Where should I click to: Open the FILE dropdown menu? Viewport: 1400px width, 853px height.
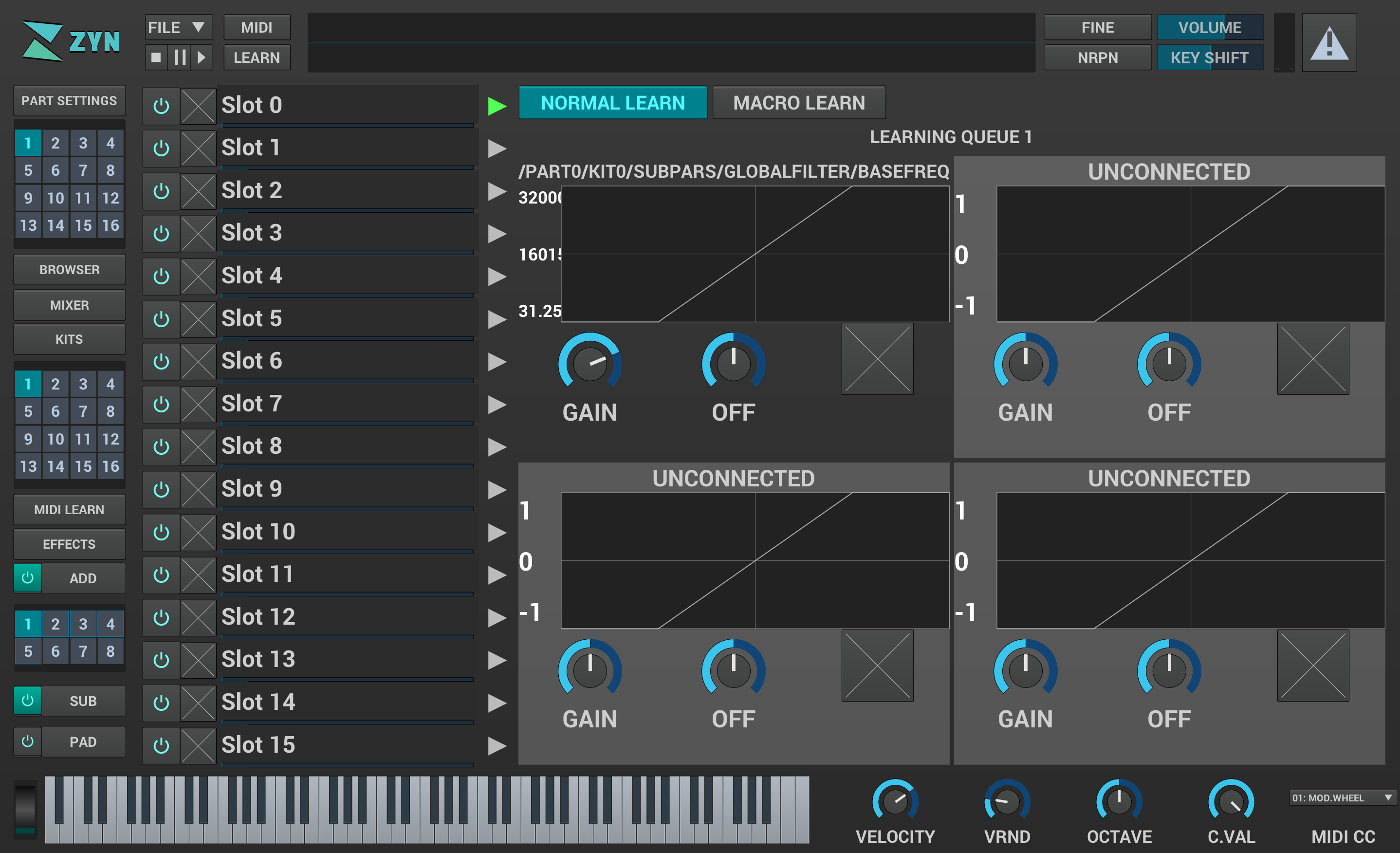click(179, 27)
